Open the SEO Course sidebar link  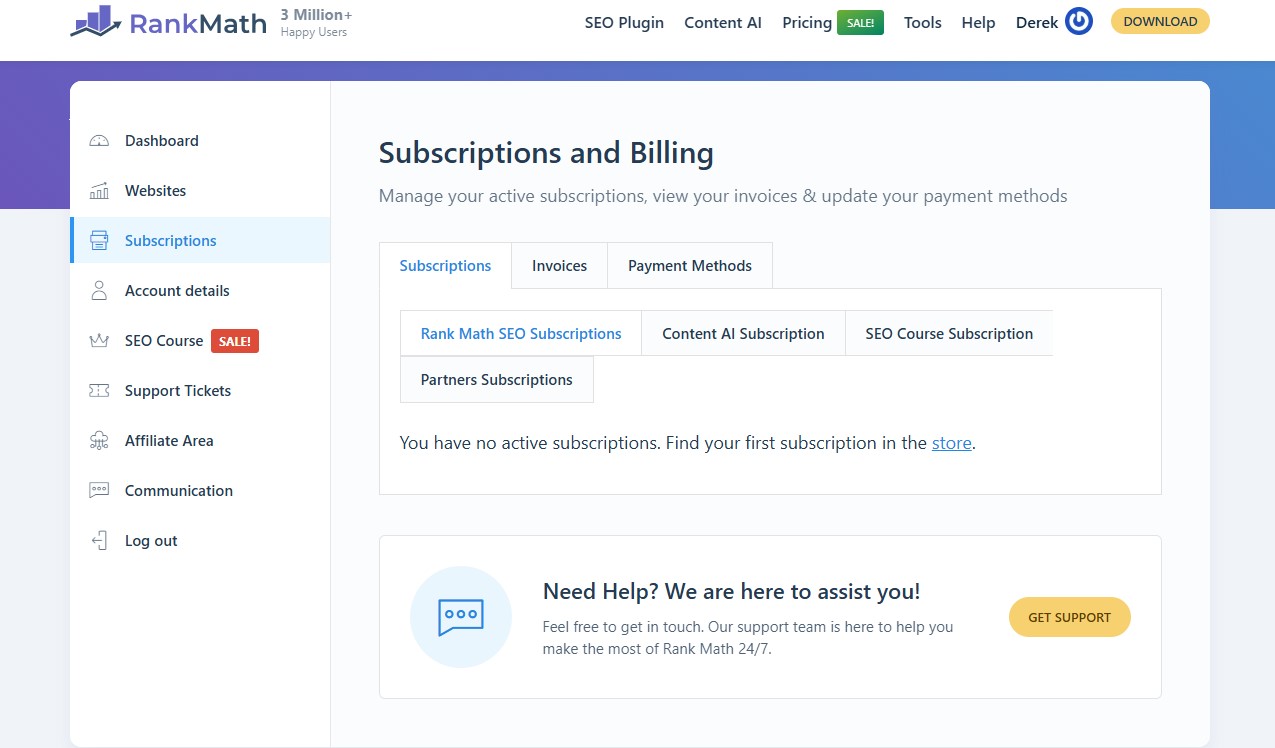coord(164,341)
